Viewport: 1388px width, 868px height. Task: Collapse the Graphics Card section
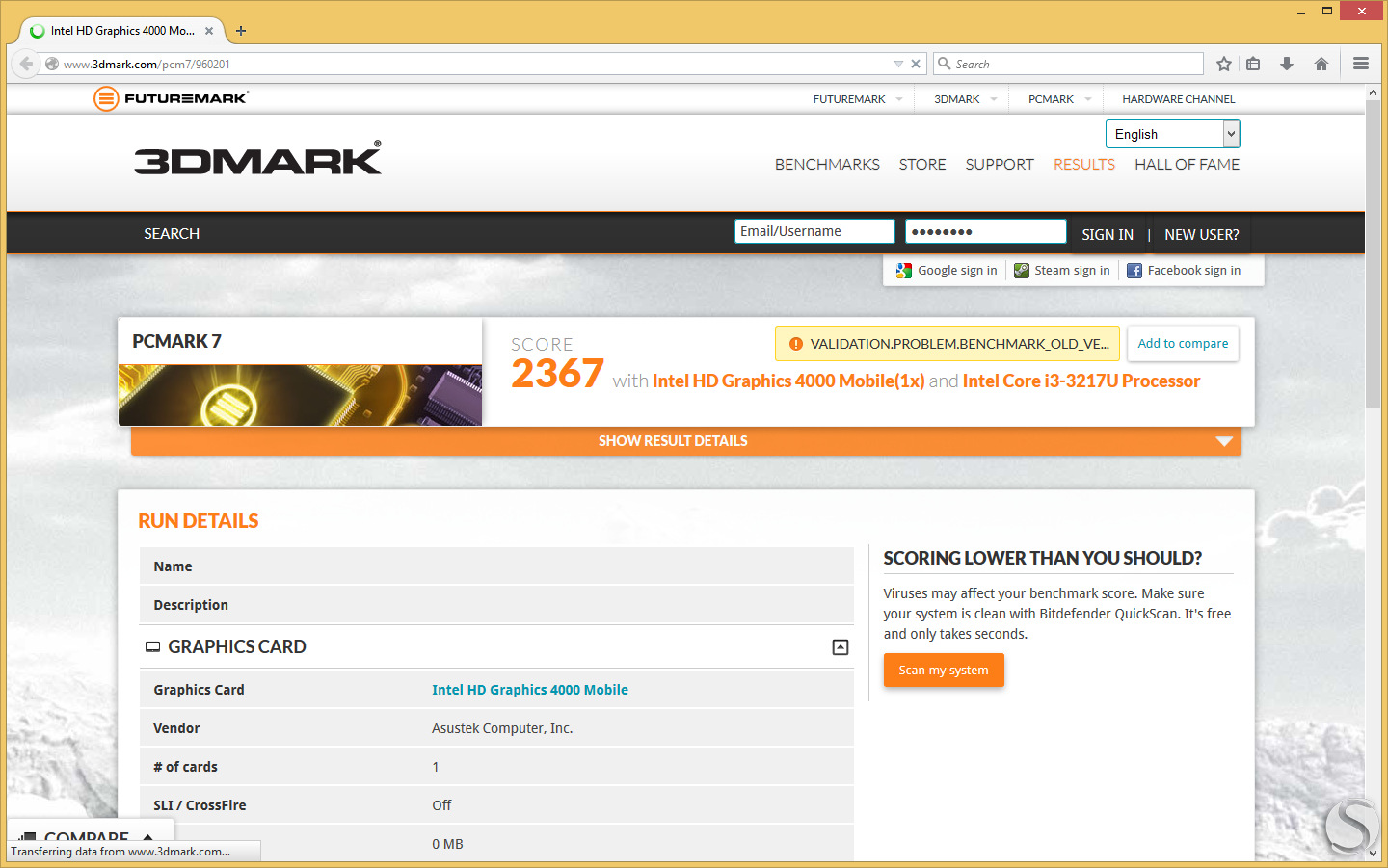tap(841, 647)
